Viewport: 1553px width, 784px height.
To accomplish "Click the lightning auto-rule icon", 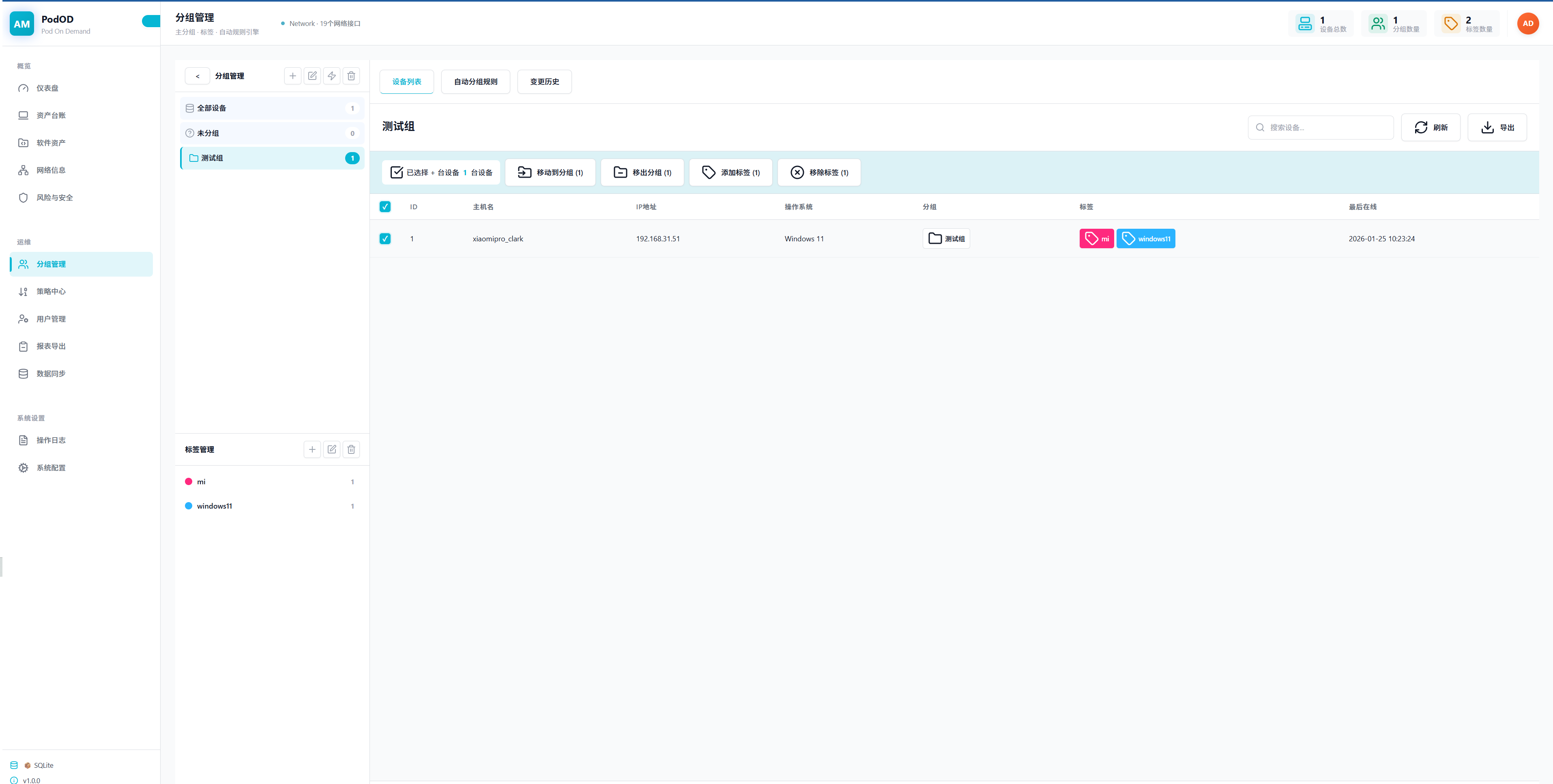I will tap(332, 76).
